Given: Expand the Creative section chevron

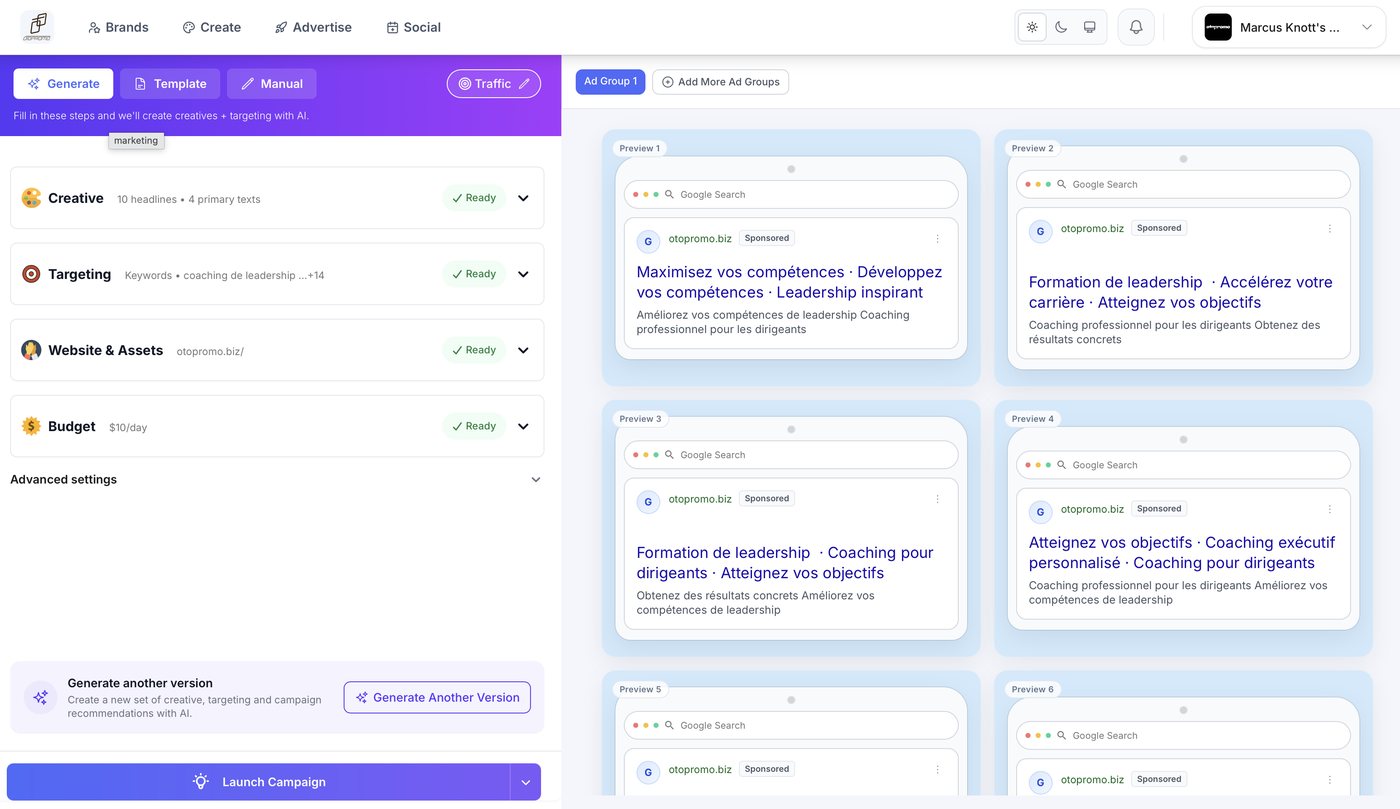Looking at the screenshot, I should point(523,198).
